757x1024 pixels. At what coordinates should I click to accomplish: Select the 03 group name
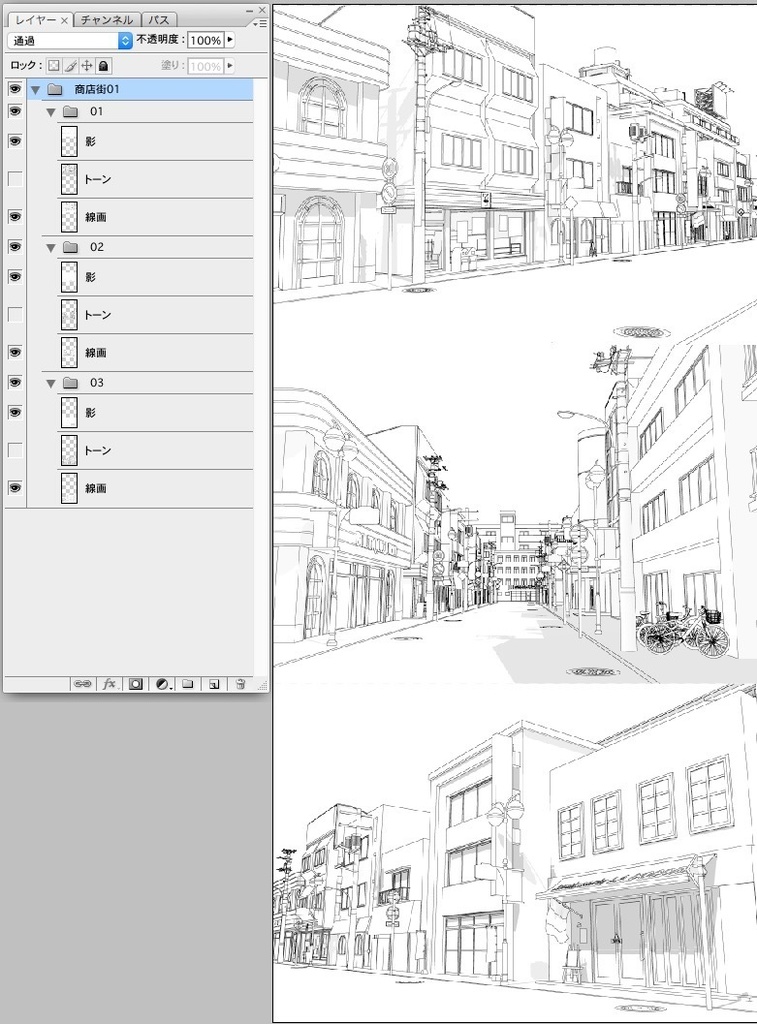[x=97, y=383]
